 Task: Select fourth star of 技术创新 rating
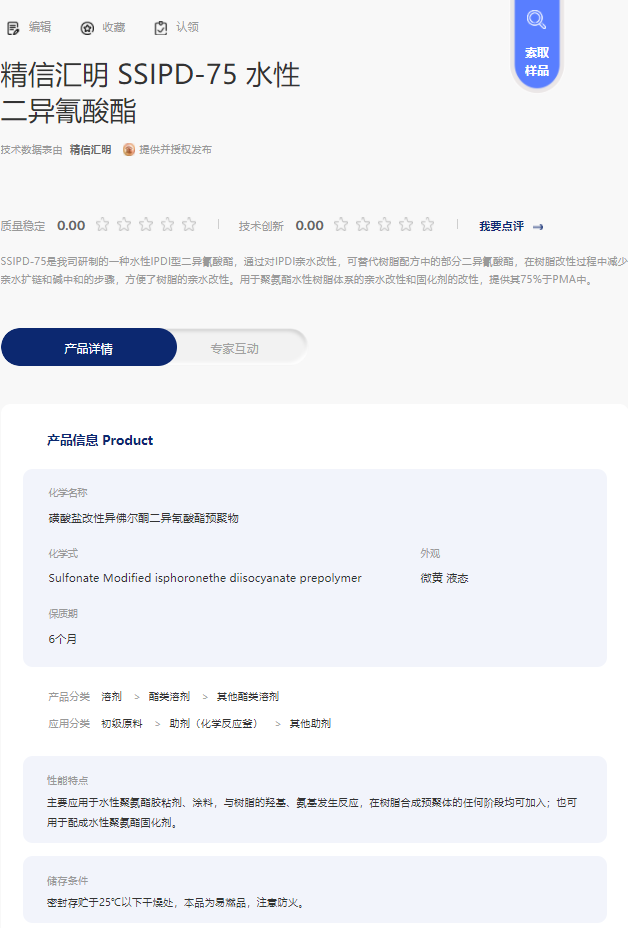tap(405, 225)
